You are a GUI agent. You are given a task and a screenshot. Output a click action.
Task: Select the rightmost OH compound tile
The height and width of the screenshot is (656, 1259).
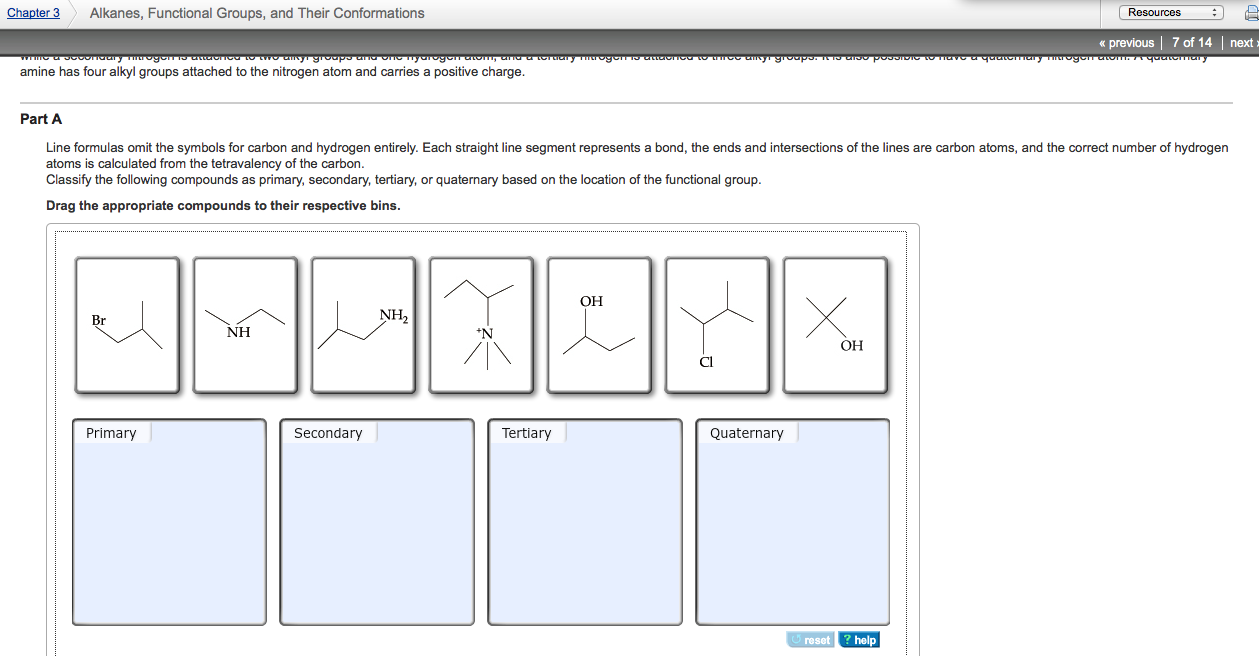(834, 324)
